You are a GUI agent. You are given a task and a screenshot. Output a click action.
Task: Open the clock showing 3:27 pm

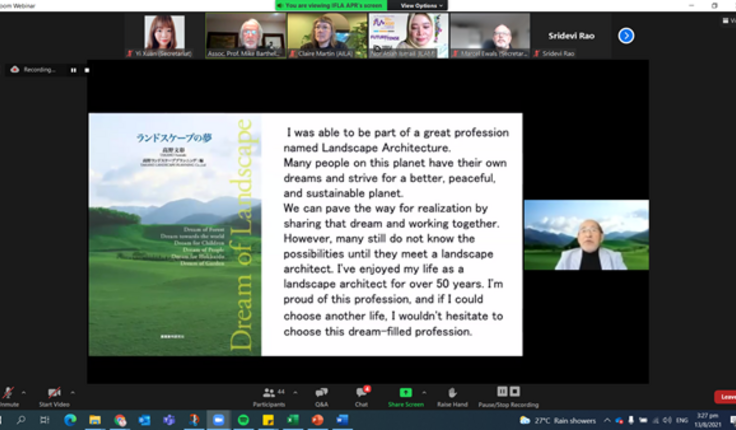click(x=707, y=420)
